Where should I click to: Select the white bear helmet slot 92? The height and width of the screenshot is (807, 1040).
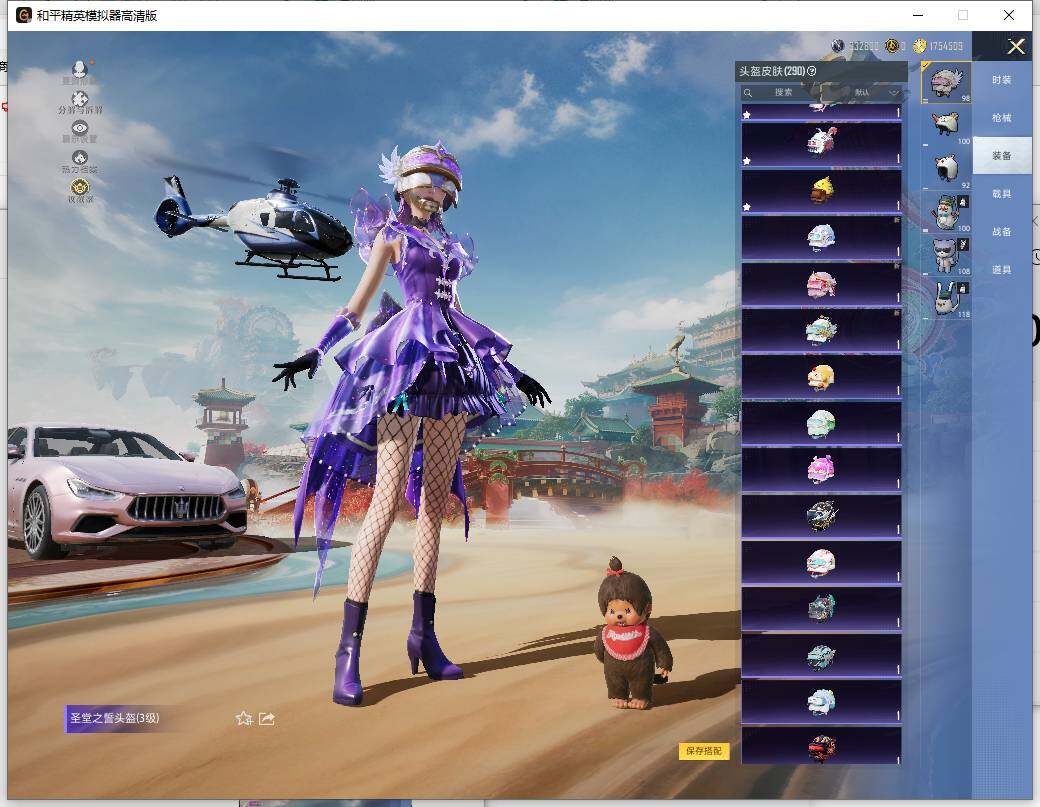point(946,170)
